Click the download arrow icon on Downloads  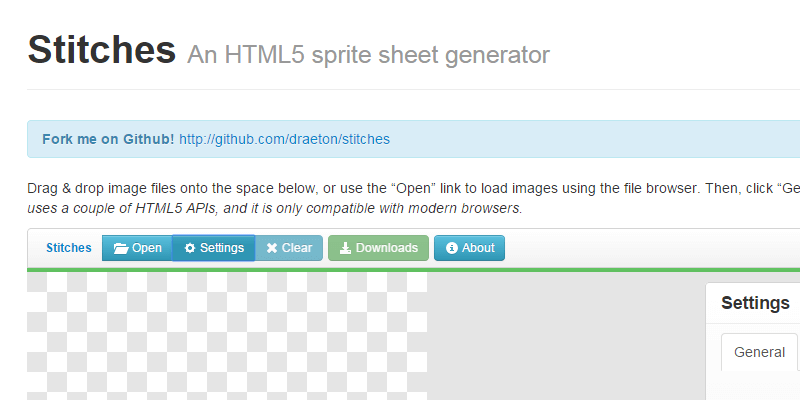(x=345, y=248)
